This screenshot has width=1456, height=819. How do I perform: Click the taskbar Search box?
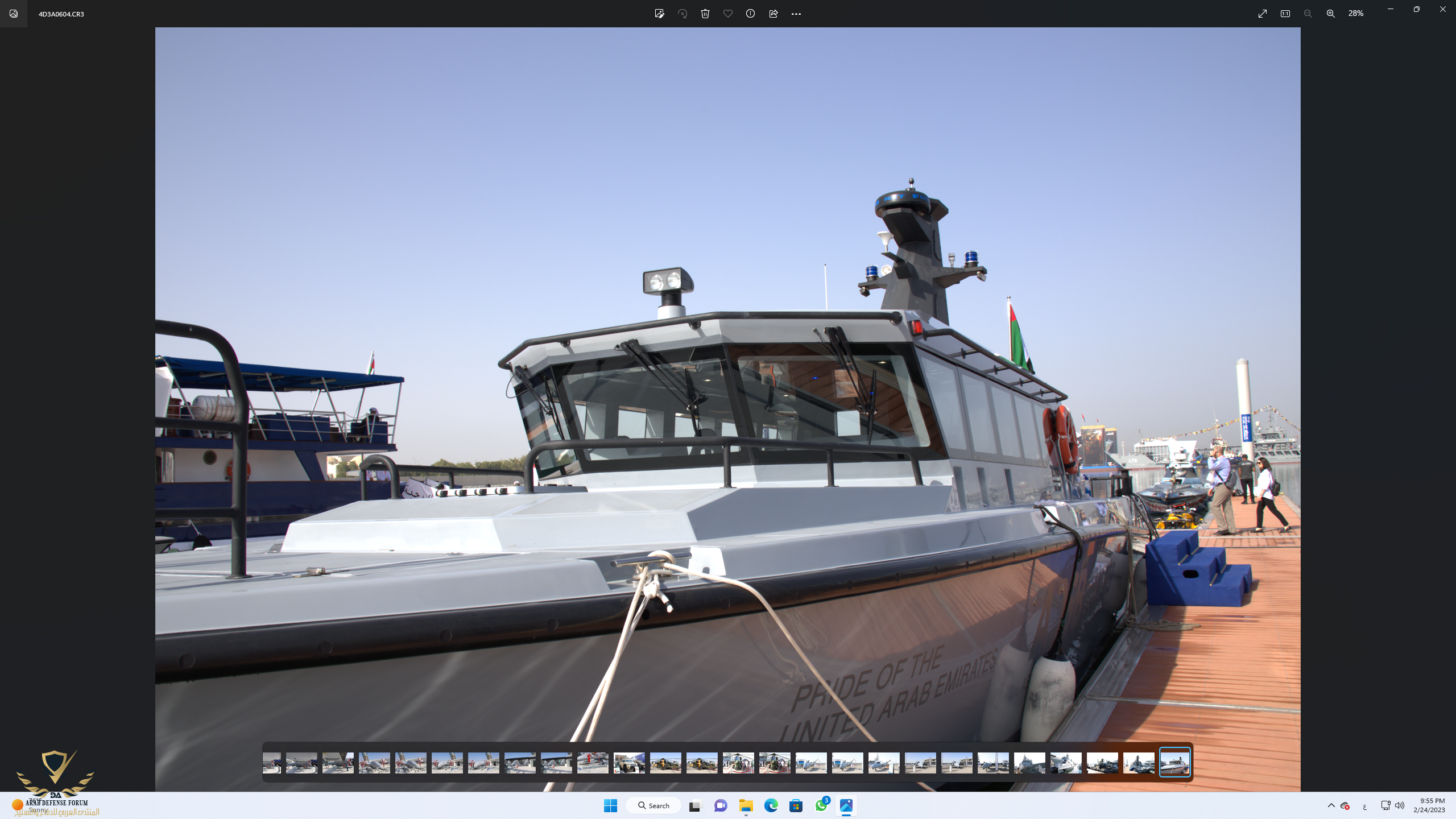coord(654,805)
